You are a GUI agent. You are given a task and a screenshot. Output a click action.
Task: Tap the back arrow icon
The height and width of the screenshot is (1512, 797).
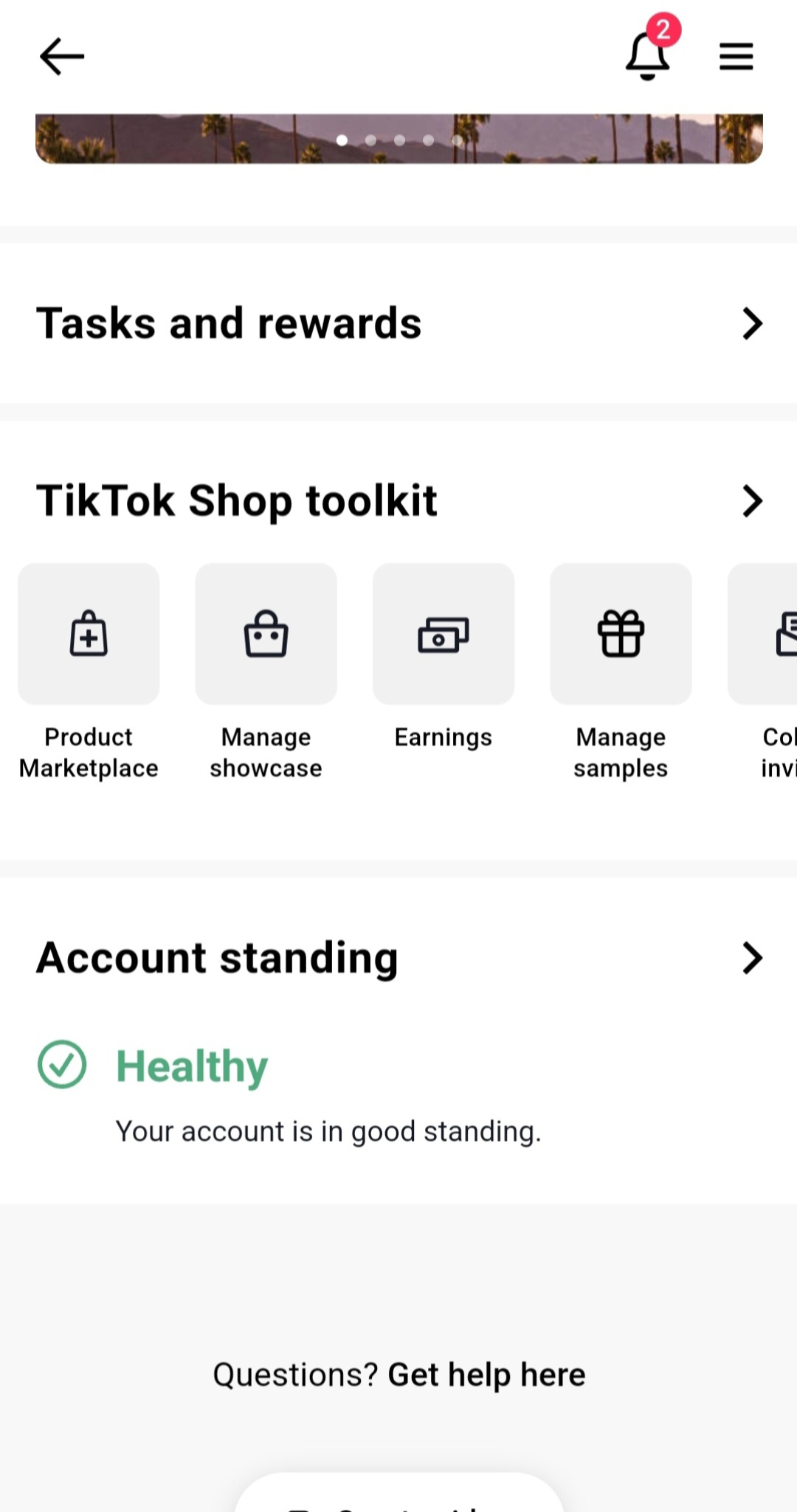62,57
